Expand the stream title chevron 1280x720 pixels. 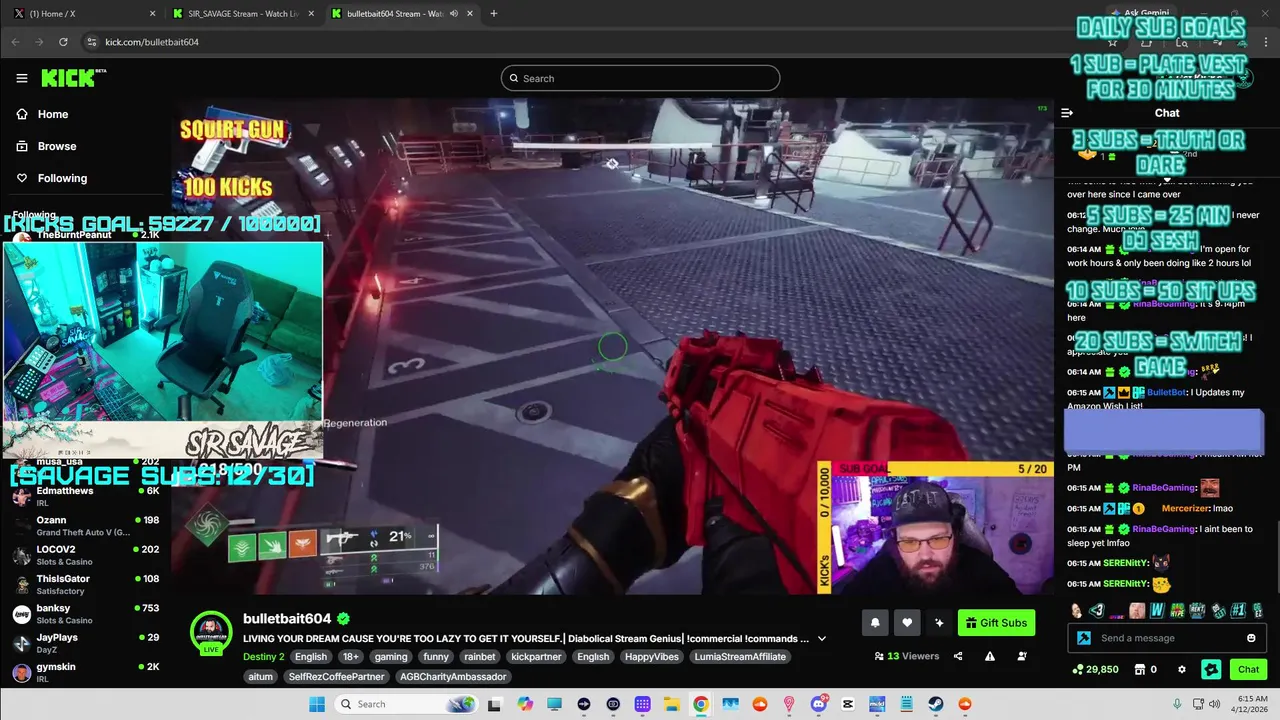[x=822, y=639]
